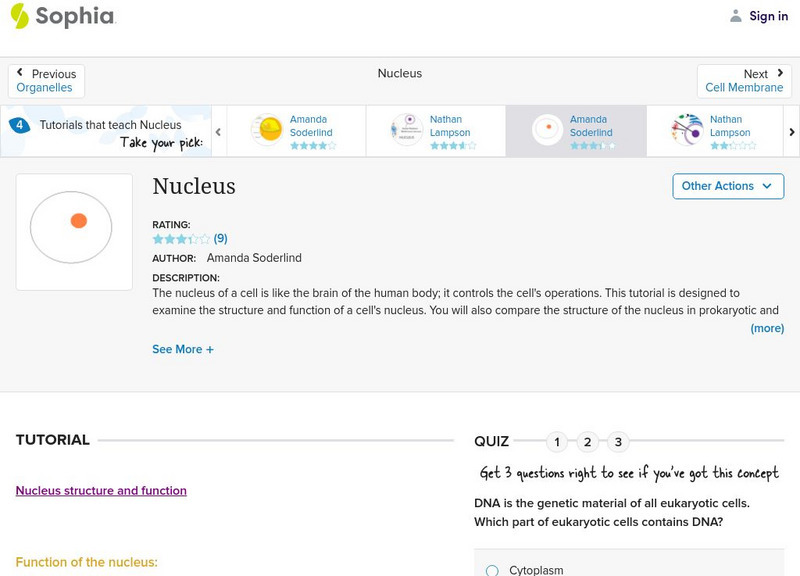The image size is (800, 576).
Task: Open Nathan Lampson's nucleus diagram tutorial icon
Action: tap(407, 131)
